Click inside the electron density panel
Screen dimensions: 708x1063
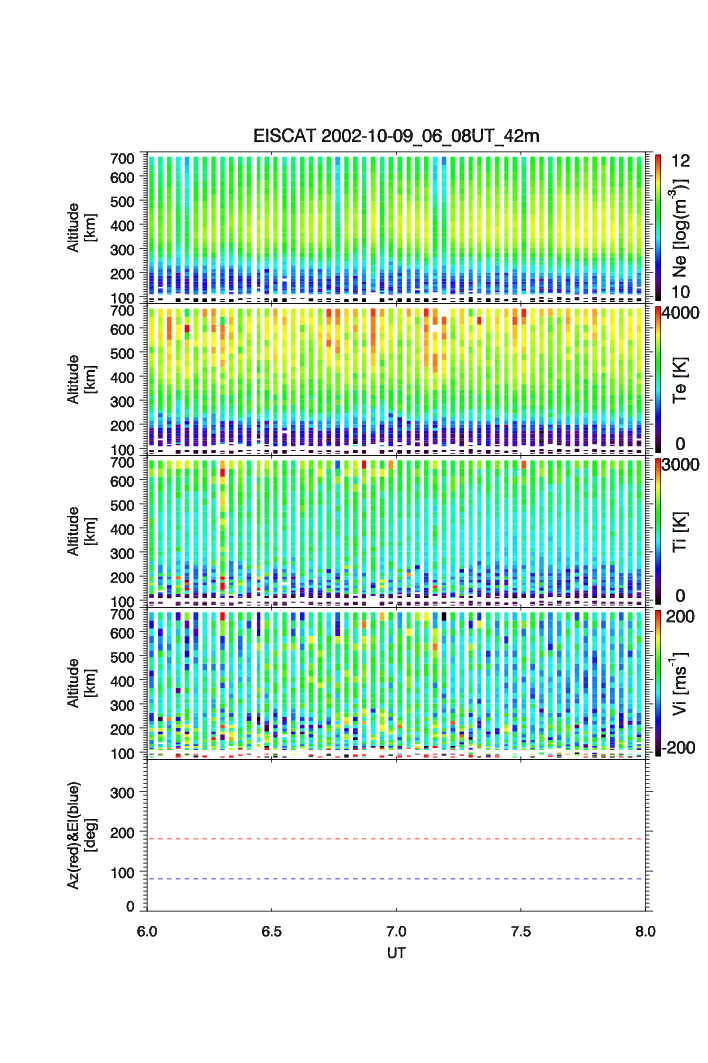(x=396, y=226)
